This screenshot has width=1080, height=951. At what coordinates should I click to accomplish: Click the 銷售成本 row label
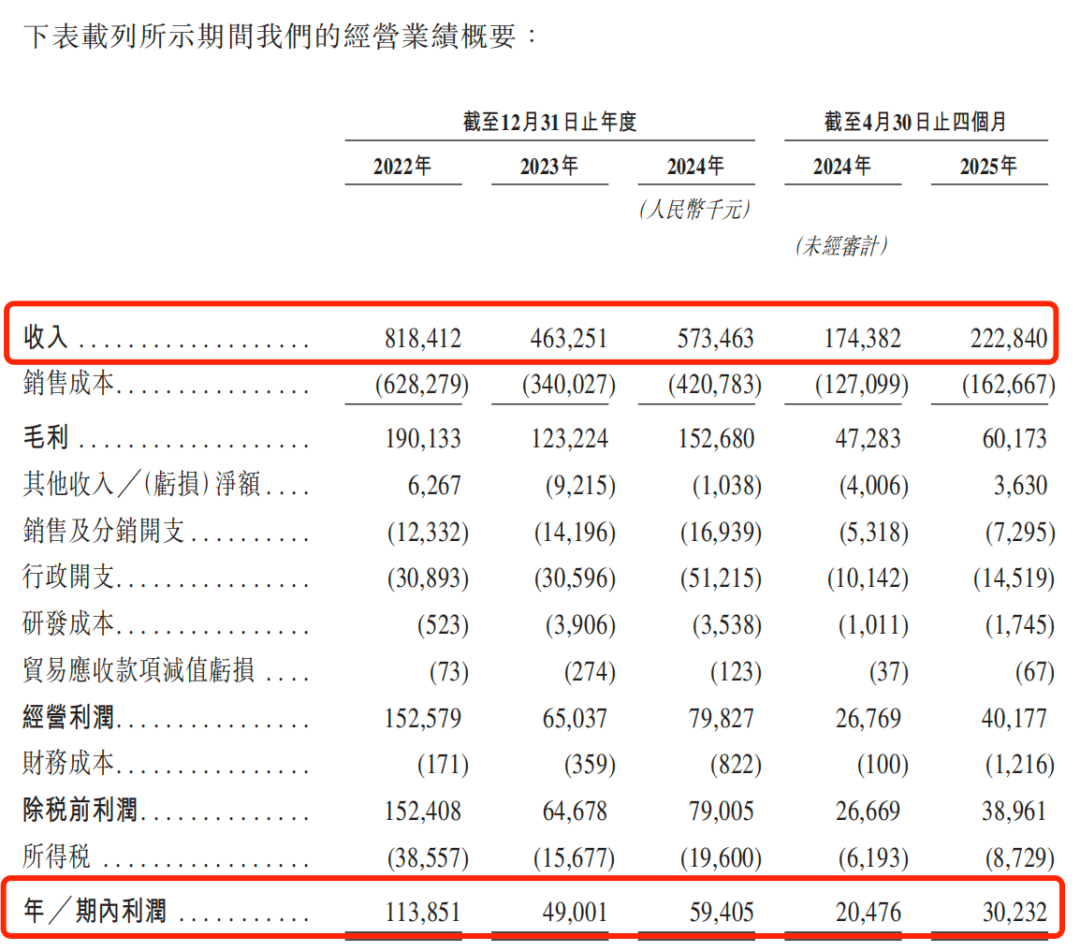(70, 384)
